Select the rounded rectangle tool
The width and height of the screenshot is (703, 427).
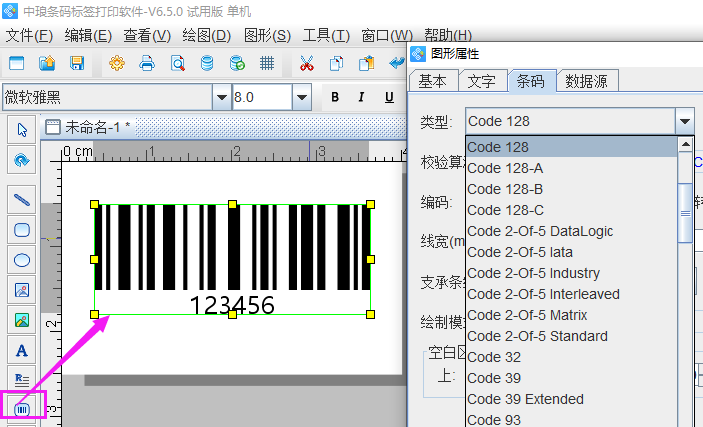click(x=22, y=230)
